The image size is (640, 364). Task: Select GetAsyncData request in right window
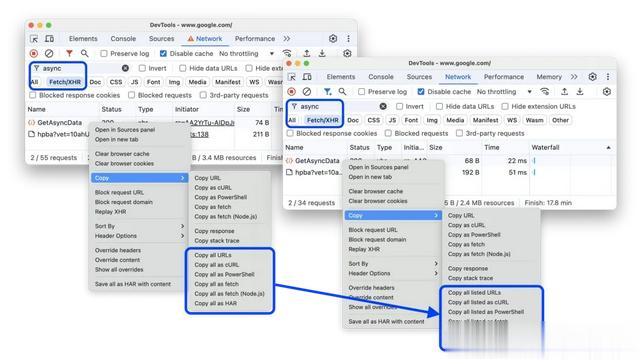point(317,161)
